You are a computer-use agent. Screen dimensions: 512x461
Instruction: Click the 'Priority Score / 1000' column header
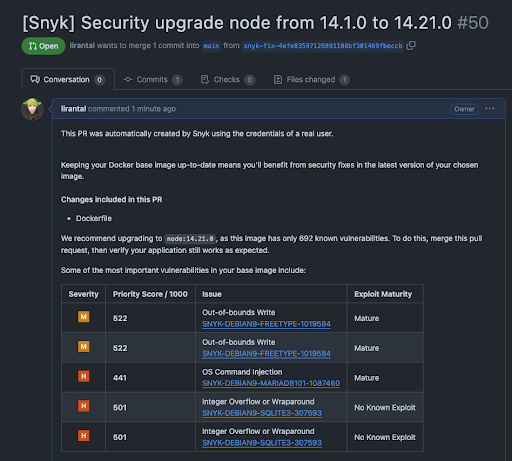[150, 294]
